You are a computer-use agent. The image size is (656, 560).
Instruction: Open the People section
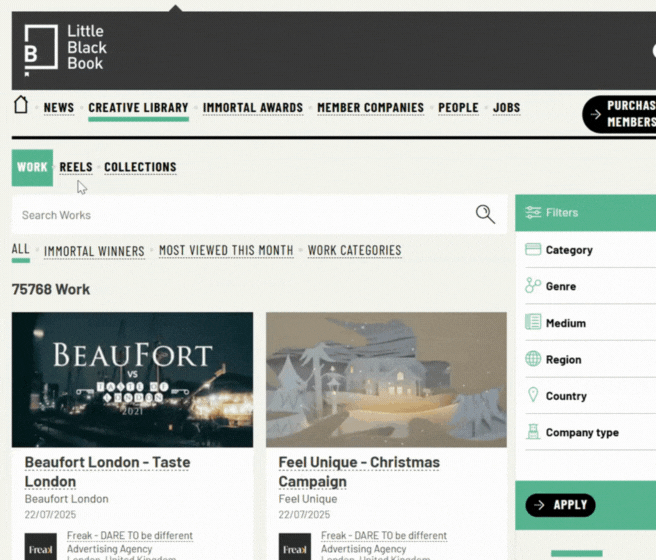(459, 107)
